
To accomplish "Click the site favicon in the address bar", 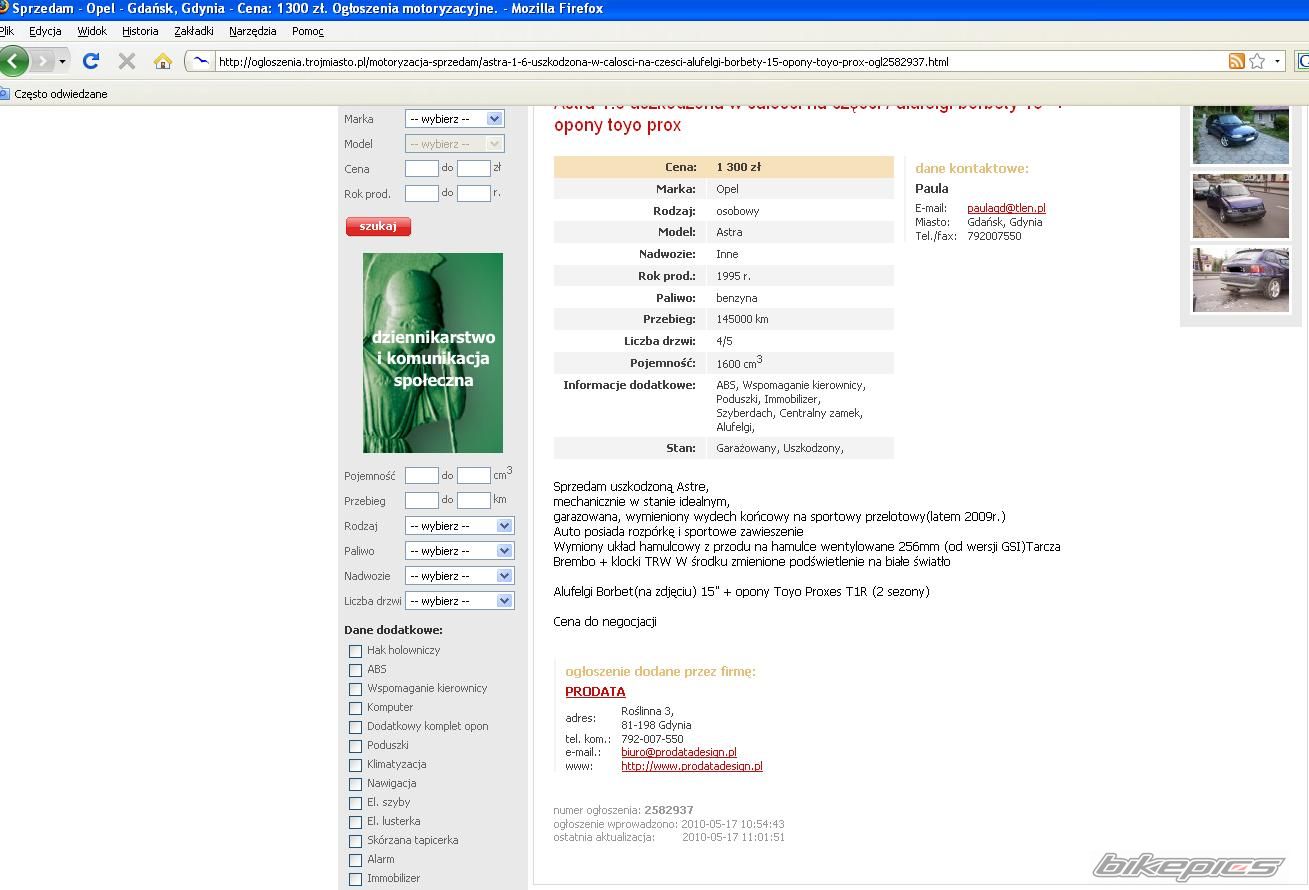I will coord(201,61).
